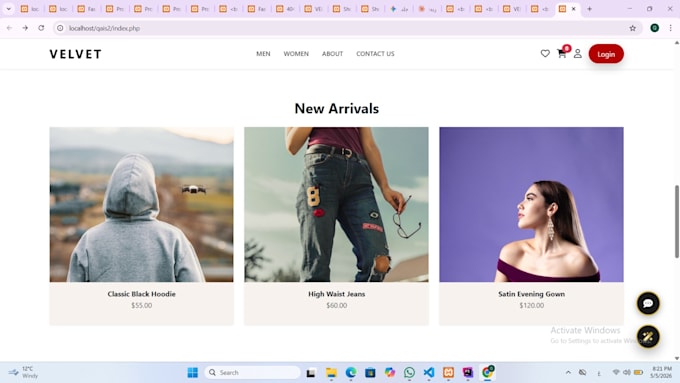Go to the MEN category
The image size is (680, 383).
[263, 54]
